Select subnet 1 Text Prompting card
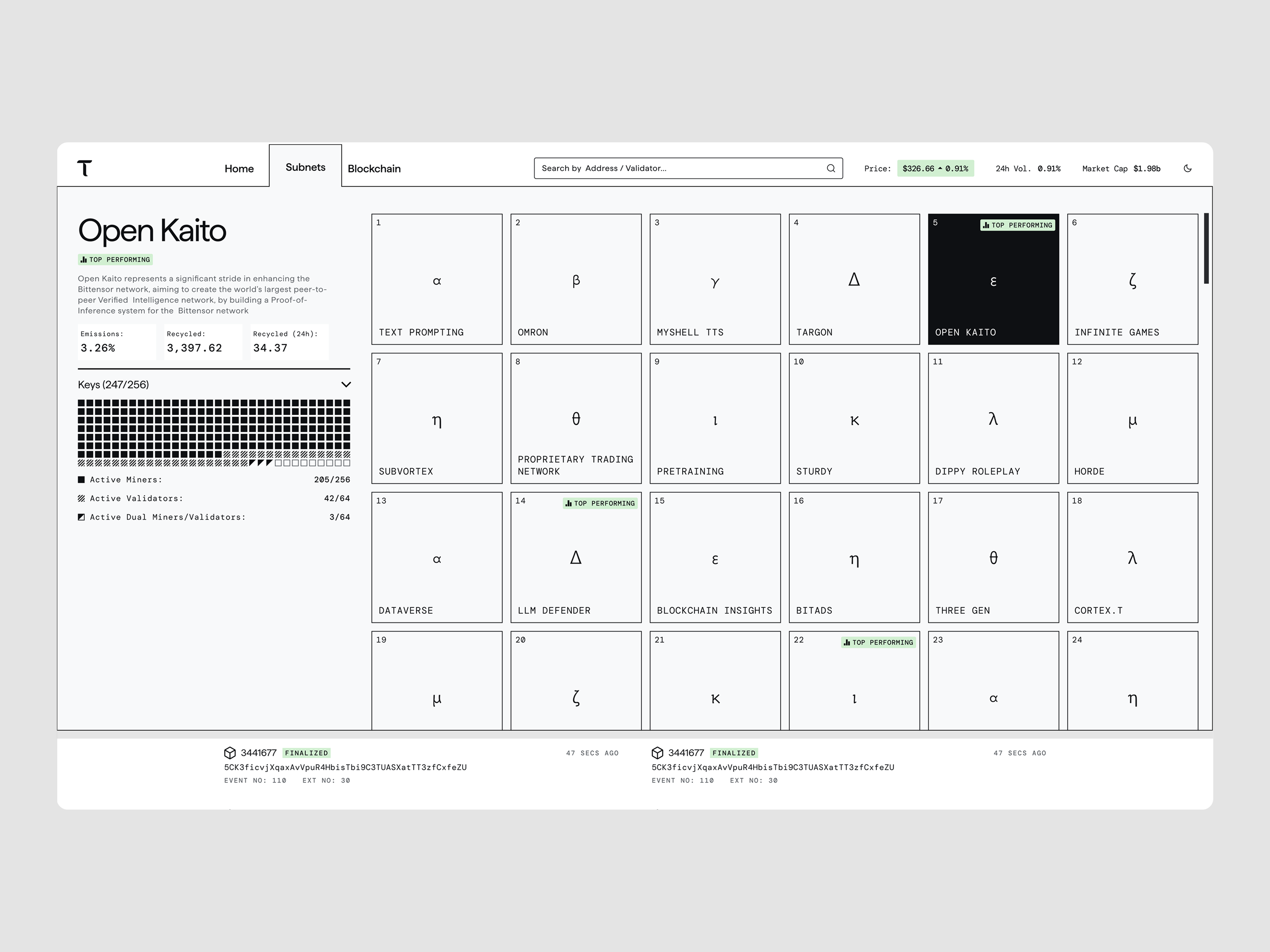Viewport: 1270px width, 952px height. pos(437,279)
